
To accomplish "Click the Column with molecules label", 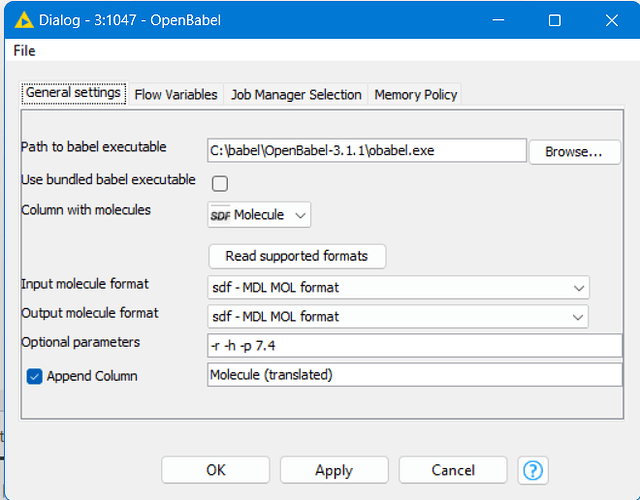I will pyautogui.click(x=86, y=210).
